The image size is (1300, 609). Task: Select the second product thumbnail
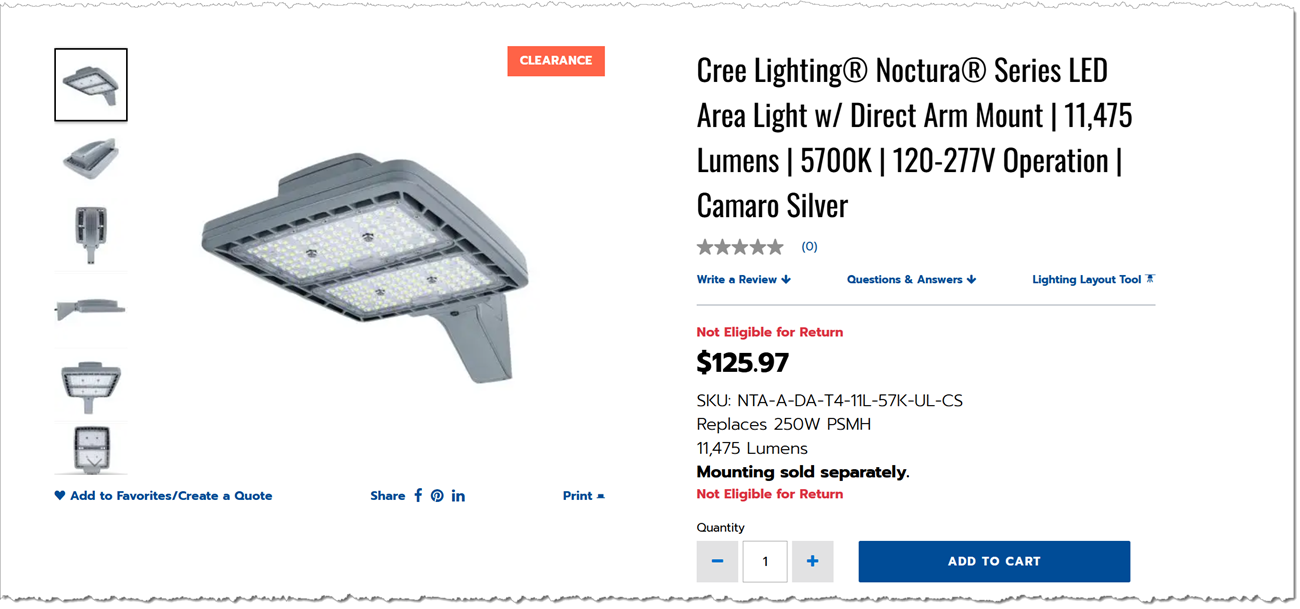coord(91,159)
